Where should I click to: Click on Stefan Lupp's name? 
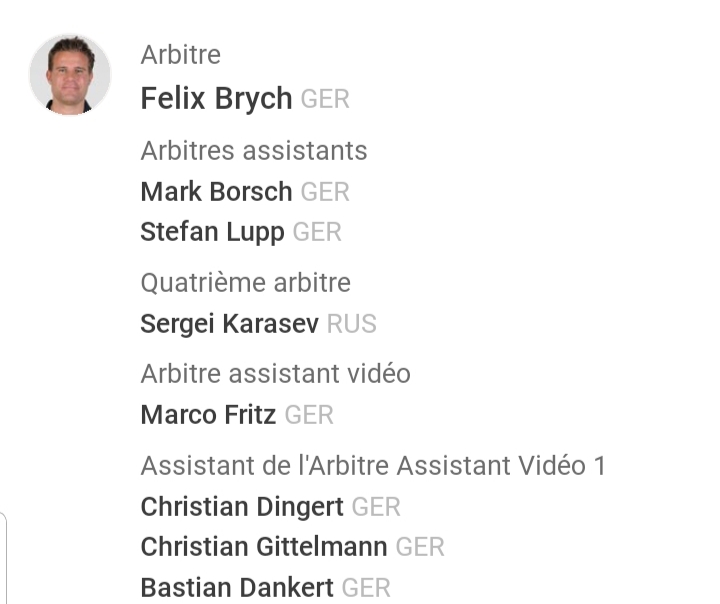click(x=212, y=233)
